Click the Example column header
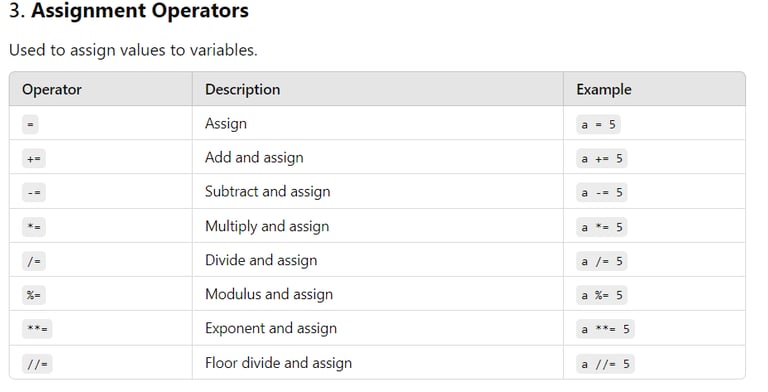Viewport: 768px width, 392px height. click(x=604, y=90)
